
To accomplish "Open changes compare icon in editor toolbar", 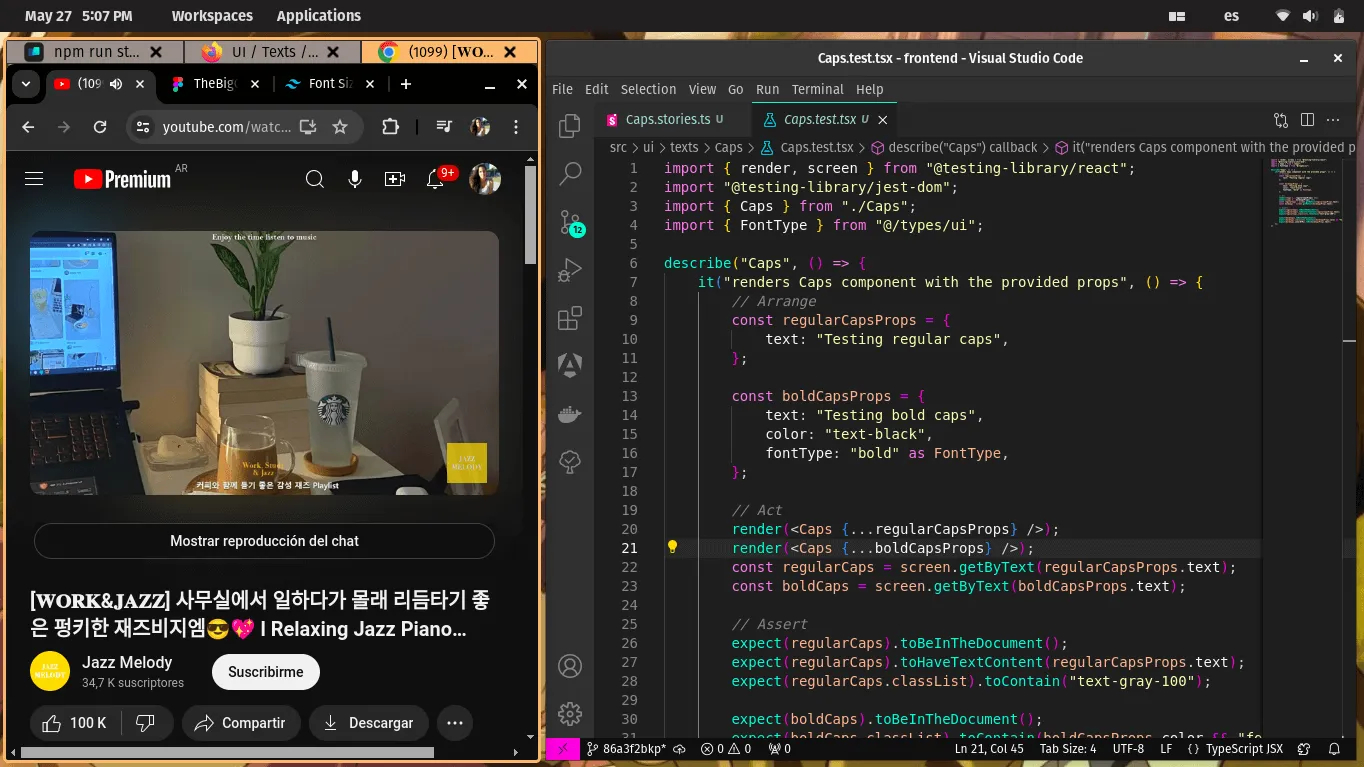I will coord(1281,120).
